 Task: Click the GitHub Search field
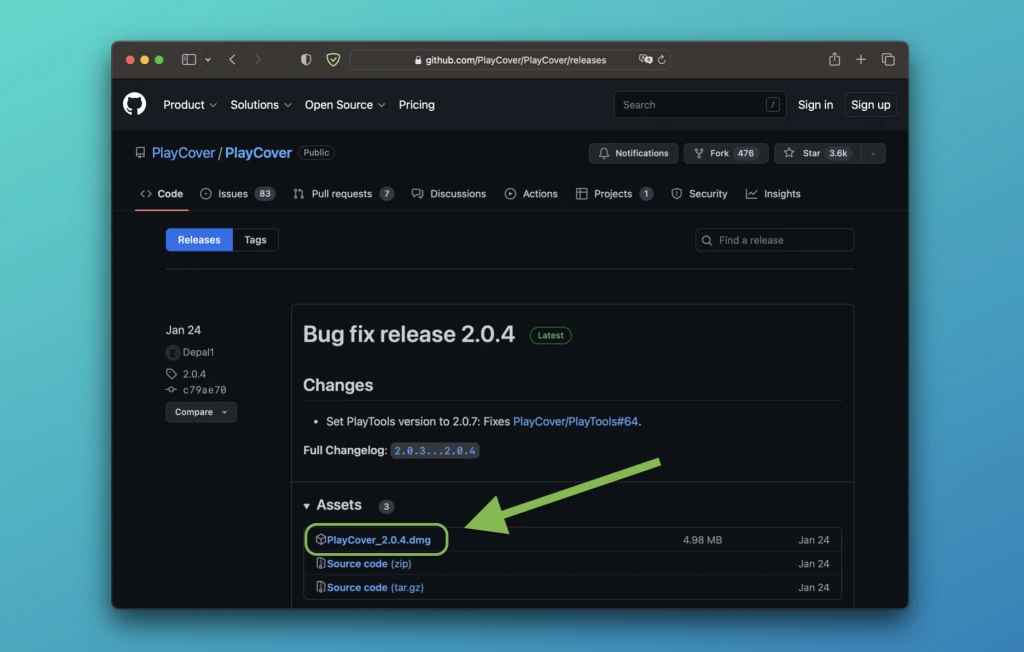[x=699, y=105]
